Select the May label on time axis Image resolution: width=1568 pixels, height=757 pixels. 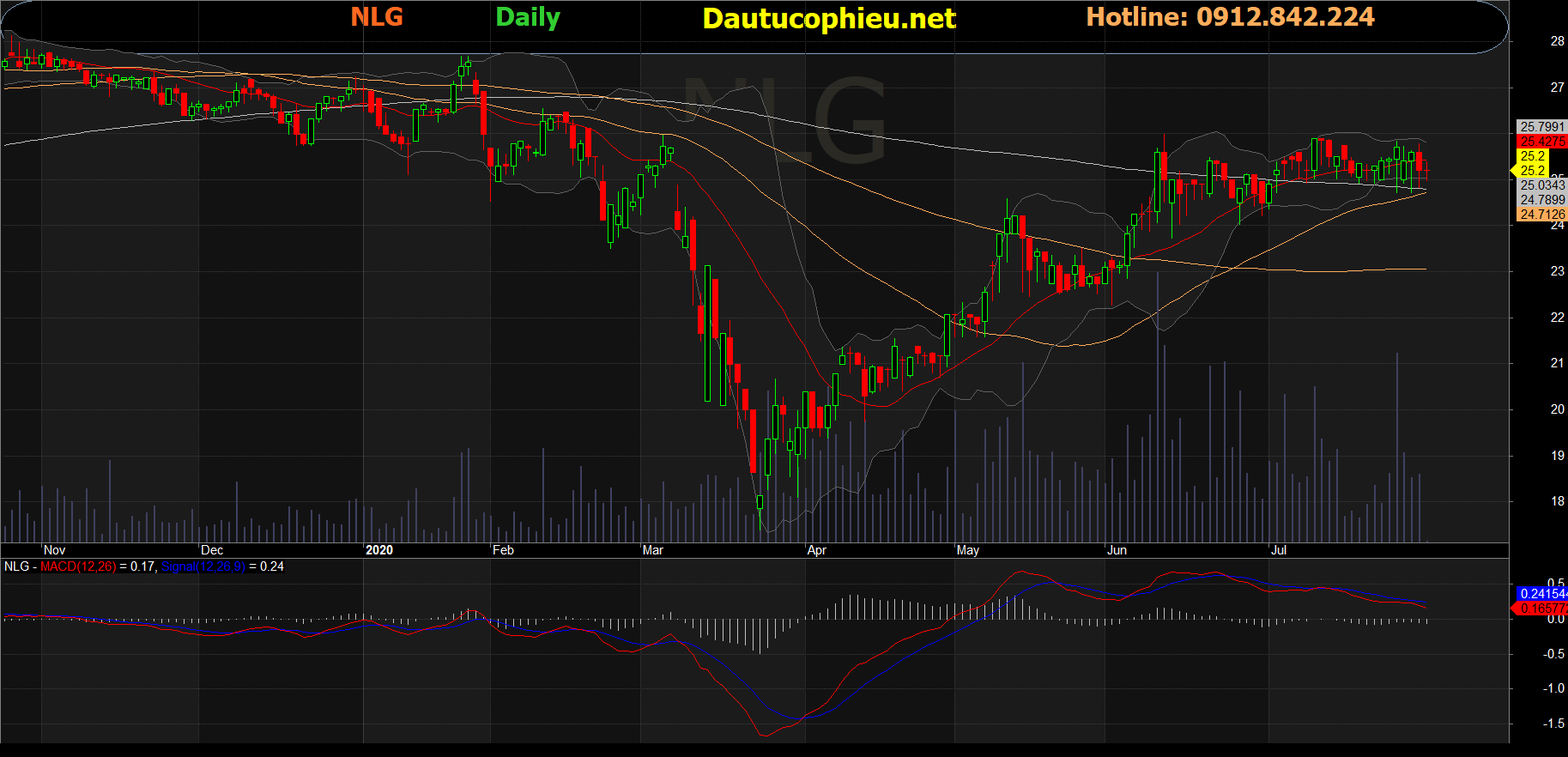968,550
